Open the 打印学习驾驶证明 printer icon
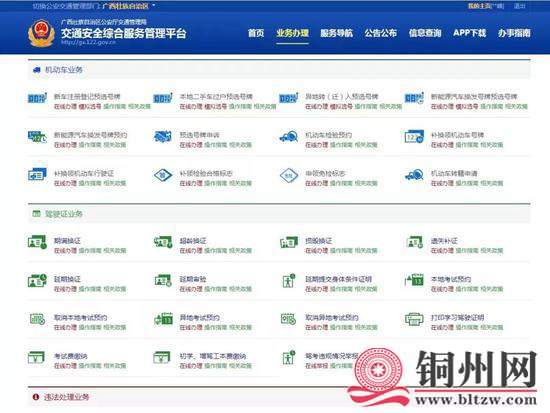The height and width of the screenshot is (413, 550). pos(414,319)
